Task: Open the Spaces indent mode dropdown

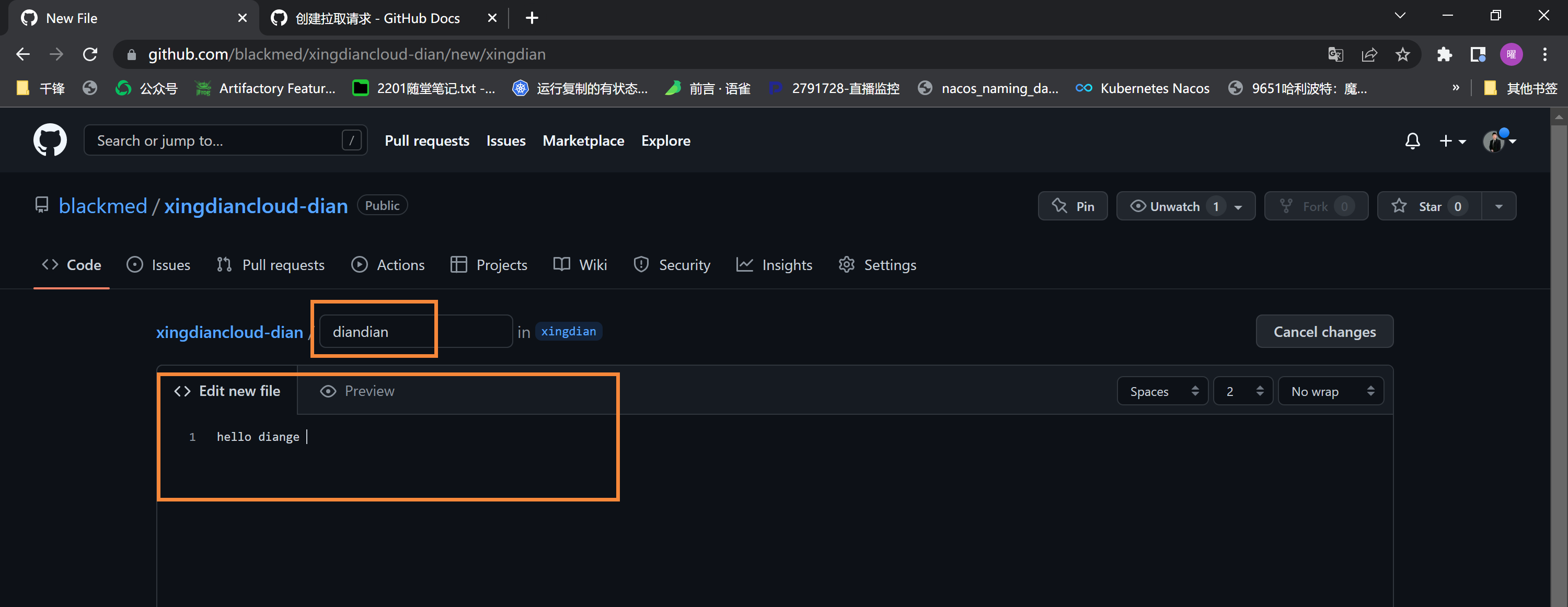Action: [x=1162, y=391]
